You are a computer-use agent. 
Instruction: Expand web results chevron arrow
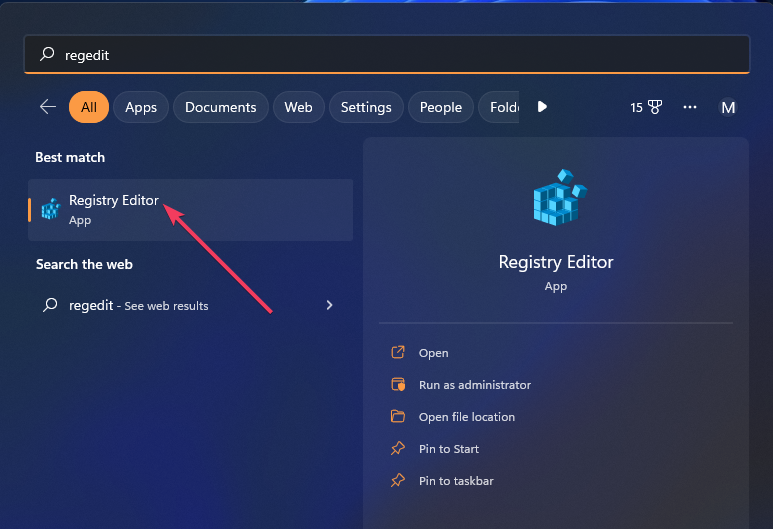pos(329,305)
